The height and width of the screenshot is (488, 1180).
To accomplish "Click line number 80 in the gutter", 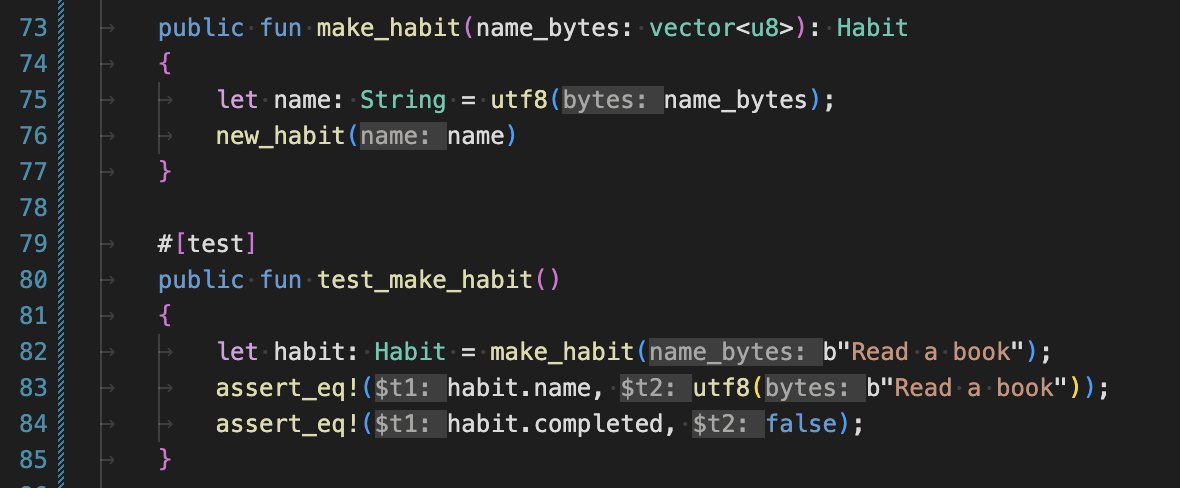I will pyautogui.click(x=32, y=280).
